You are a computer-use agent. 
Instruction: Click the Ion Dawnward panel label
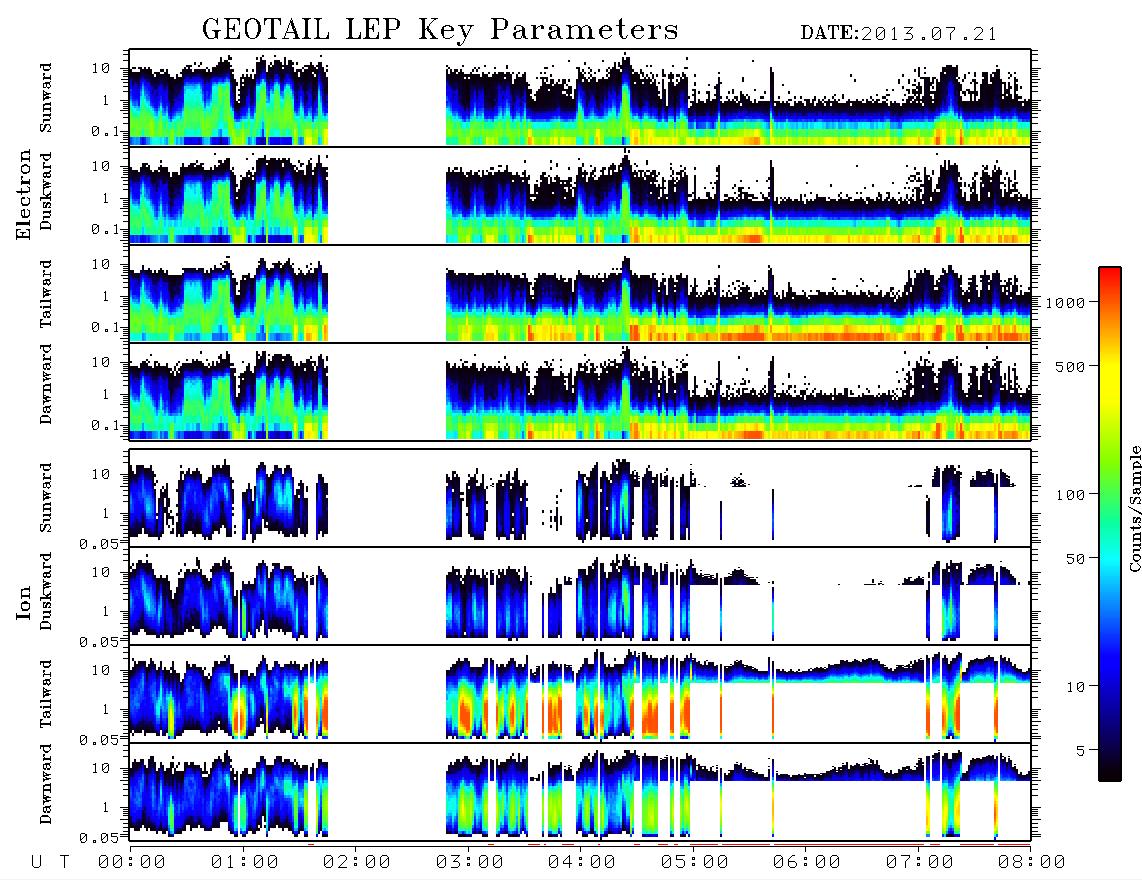(x=46, y=784)
